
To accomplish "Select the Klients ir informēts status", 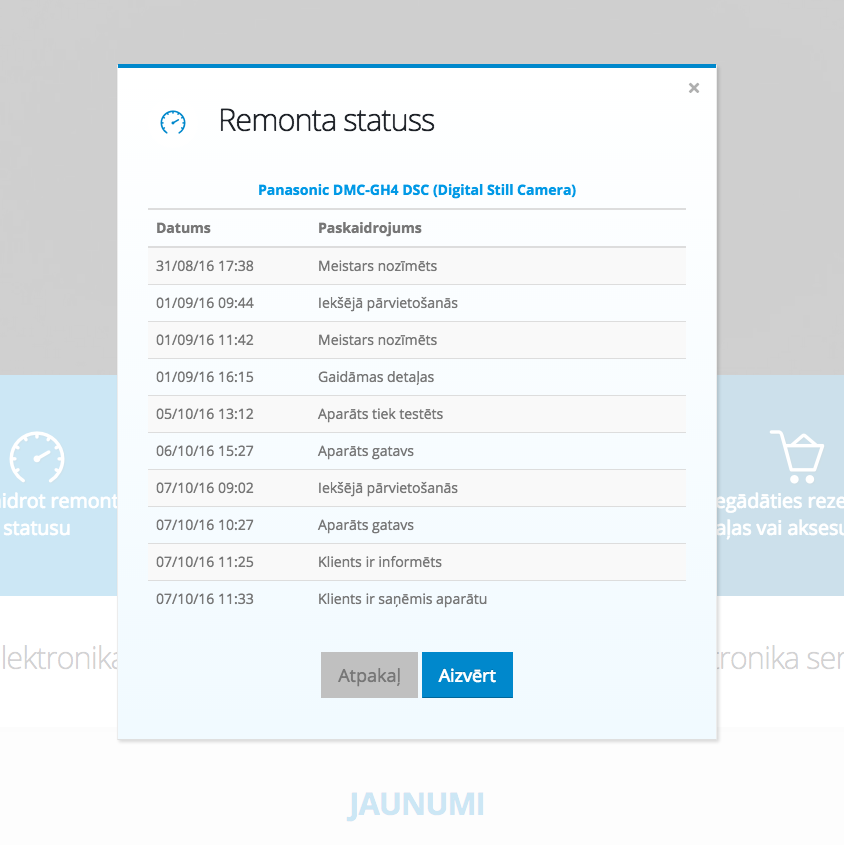I will [x=379, y=562].
